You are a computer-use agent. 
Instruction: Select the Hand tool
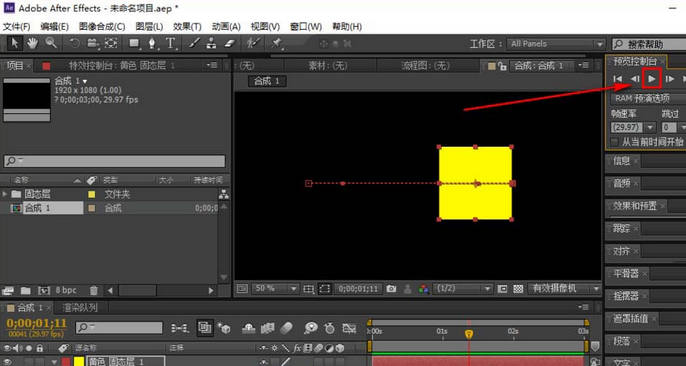[x=32, y=43]
